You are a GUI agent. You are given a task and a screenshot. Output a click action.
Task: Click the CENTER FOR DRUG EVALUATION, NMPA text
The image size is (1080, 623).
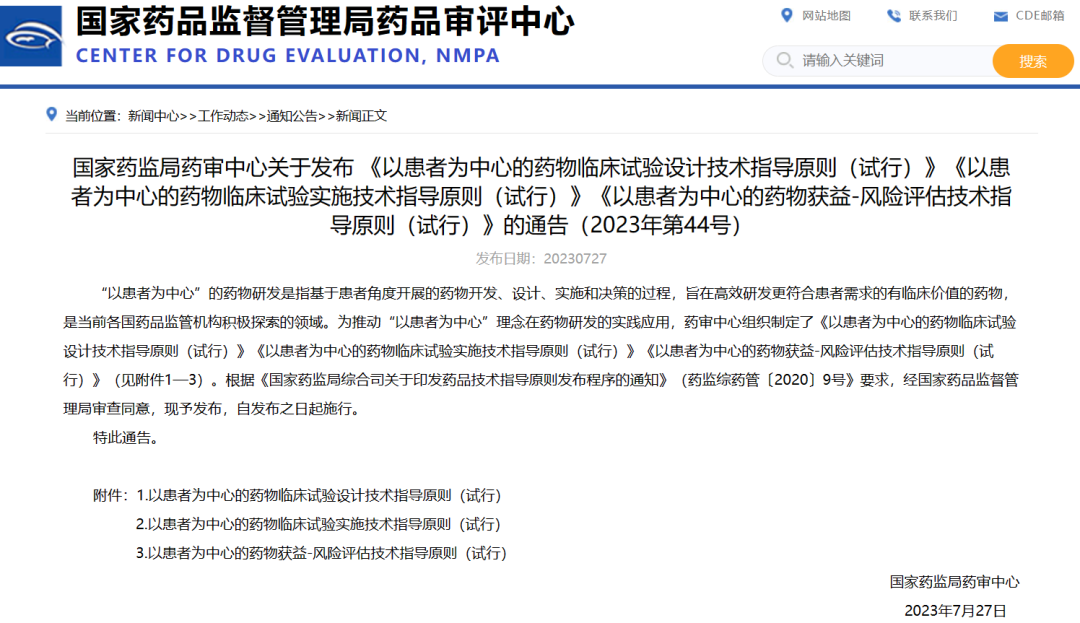(x=288, y=56)
